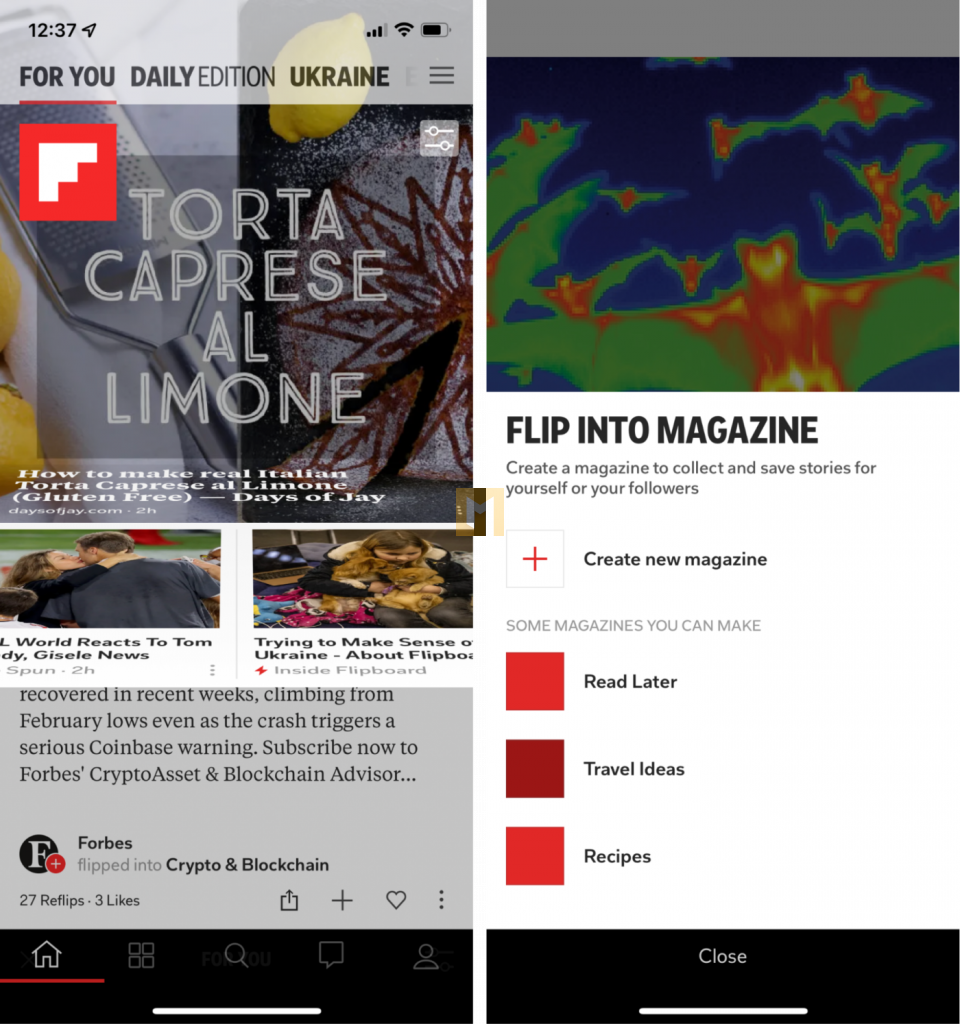Open the Crypto & Blockchain magazine link

tap(247, 865)
